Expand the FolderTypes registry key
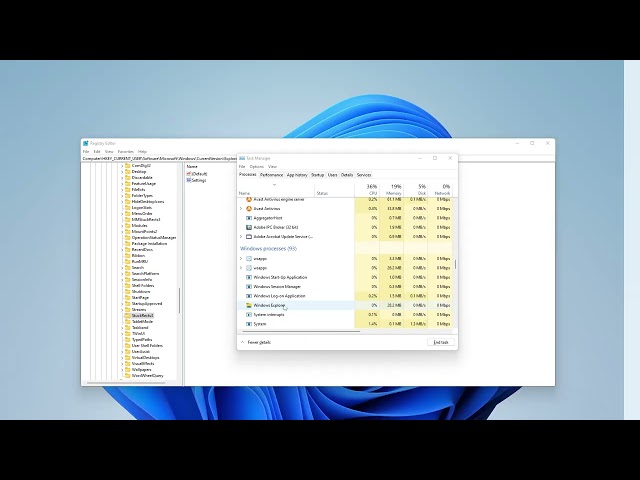Screen dimensions: 640x480 [122, 196]
